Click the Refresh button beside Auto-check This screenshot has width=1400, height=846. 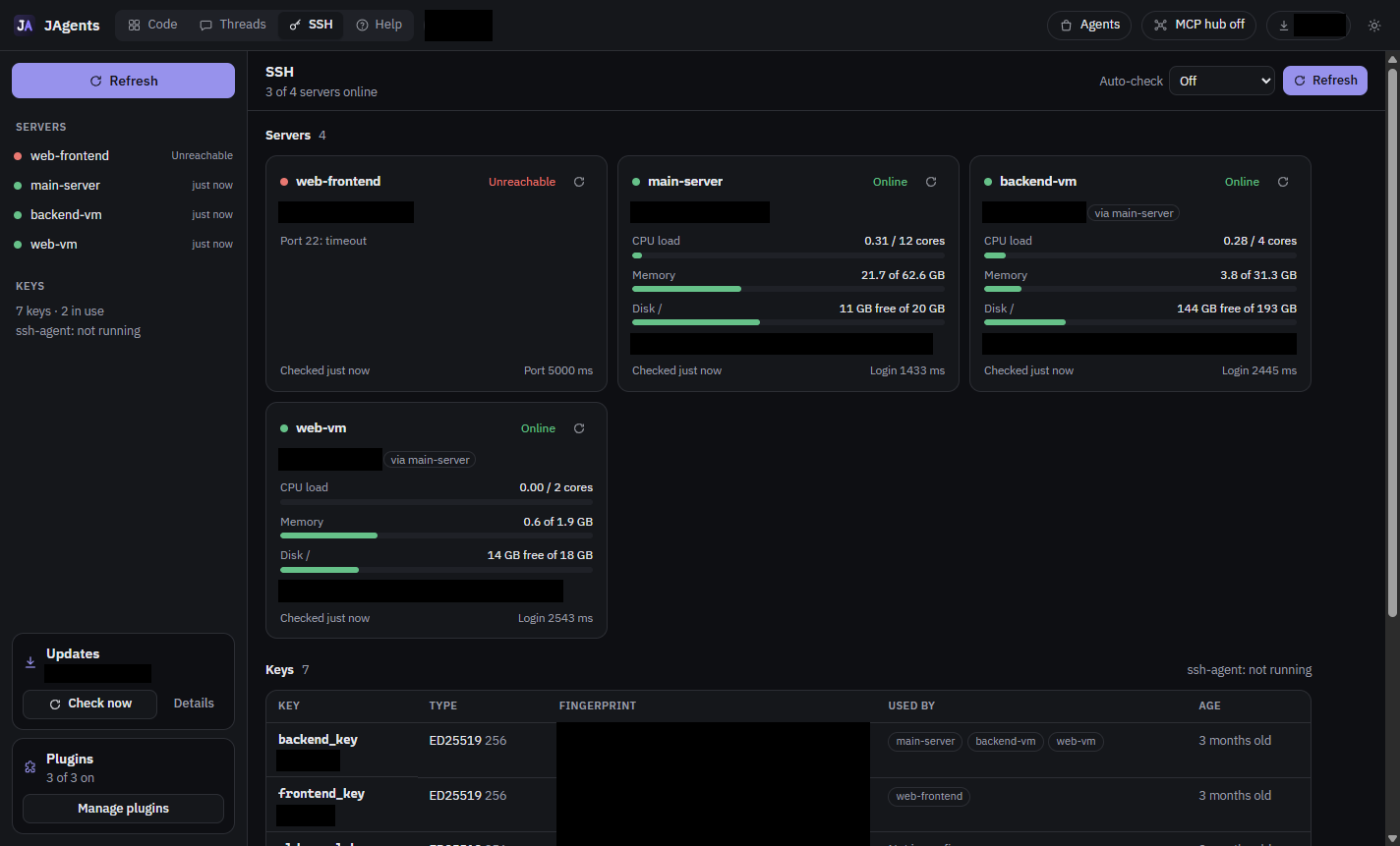click(x=1324, y=81)
